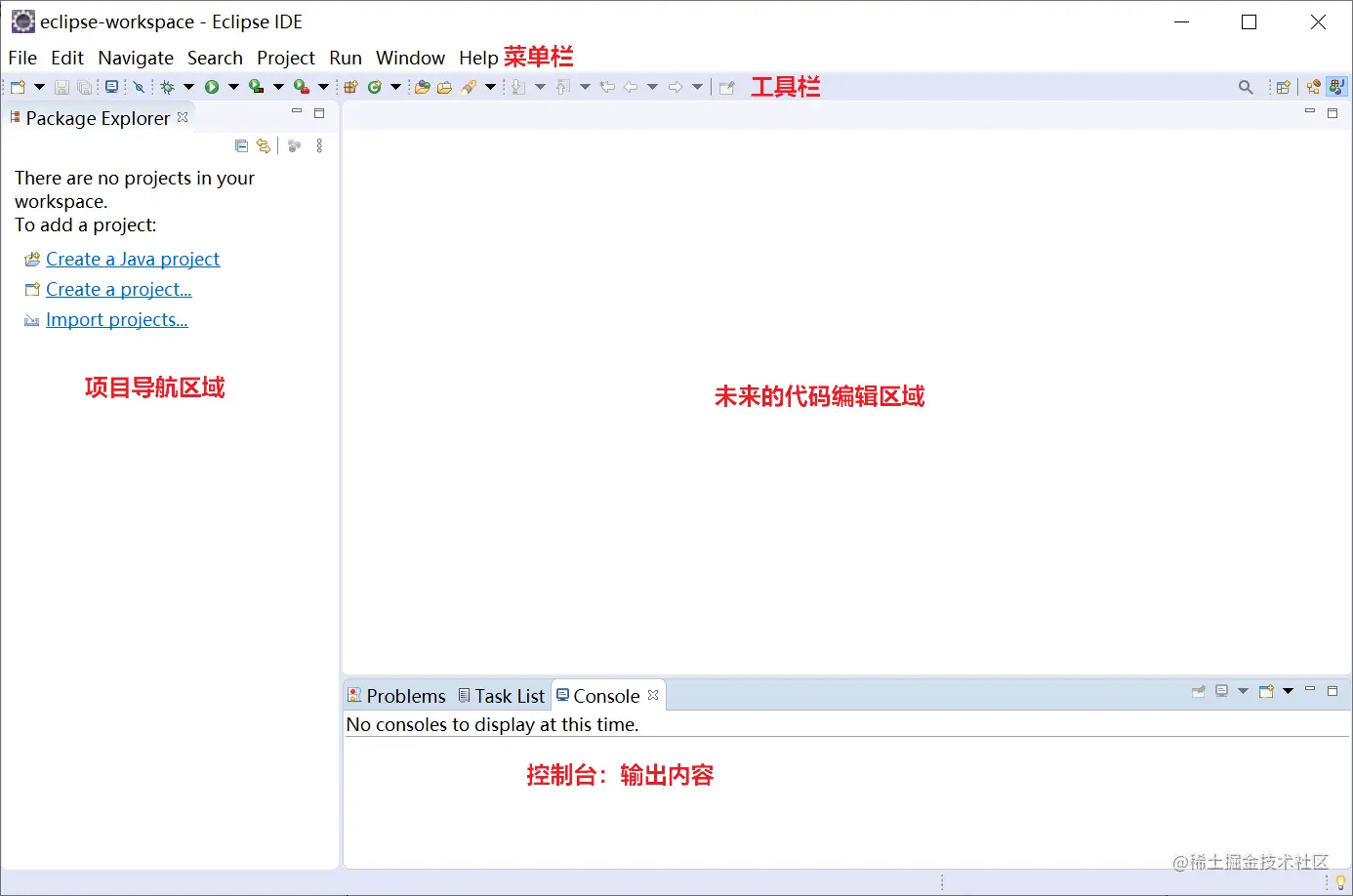1353x896 pixels.
Task: Click the Previous Annotation icon
Action: 562,87
